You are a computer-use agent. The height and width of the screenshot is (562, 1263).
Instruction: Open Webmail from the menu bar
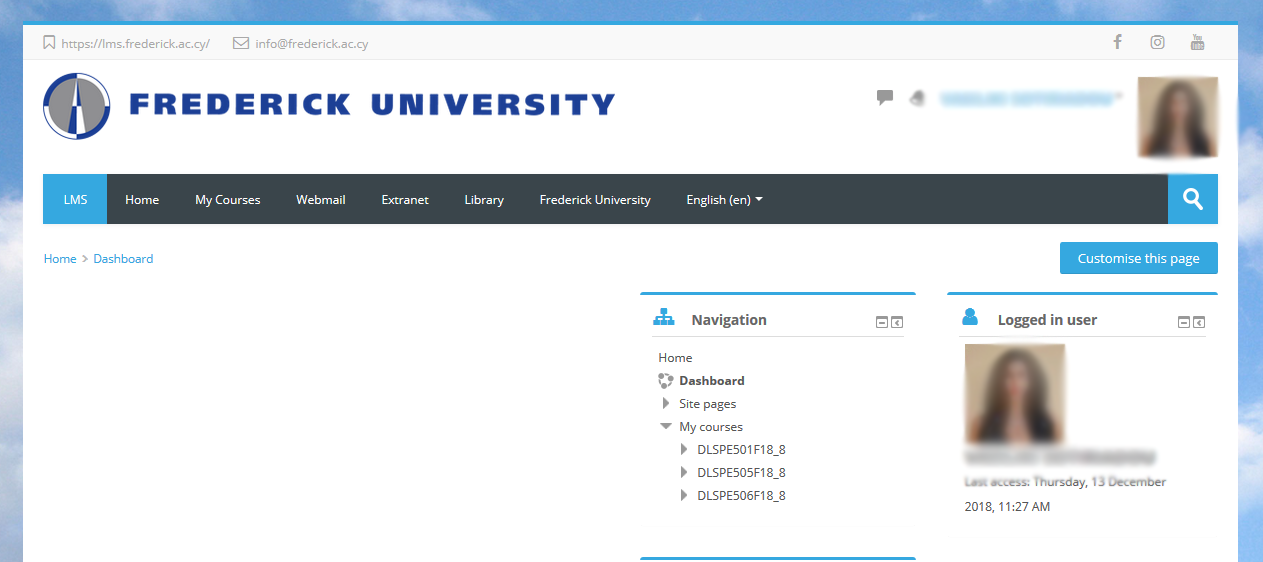point(320,199)
